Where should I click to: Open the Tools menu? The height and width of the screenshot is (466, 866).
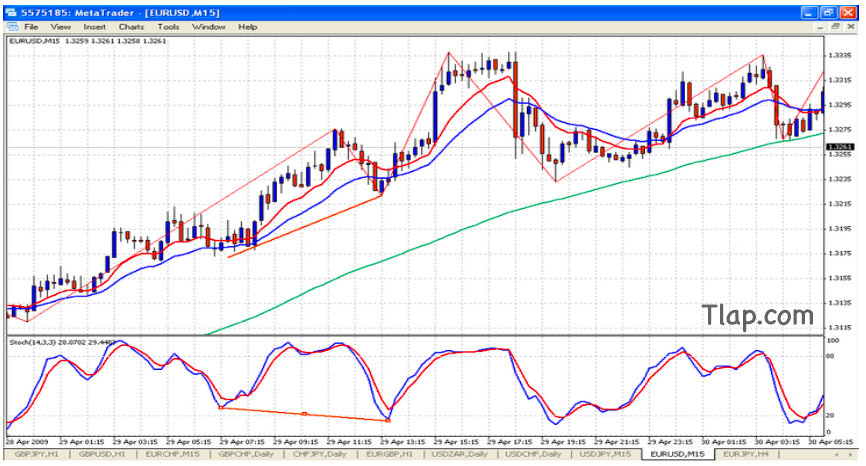coord(168,27)
